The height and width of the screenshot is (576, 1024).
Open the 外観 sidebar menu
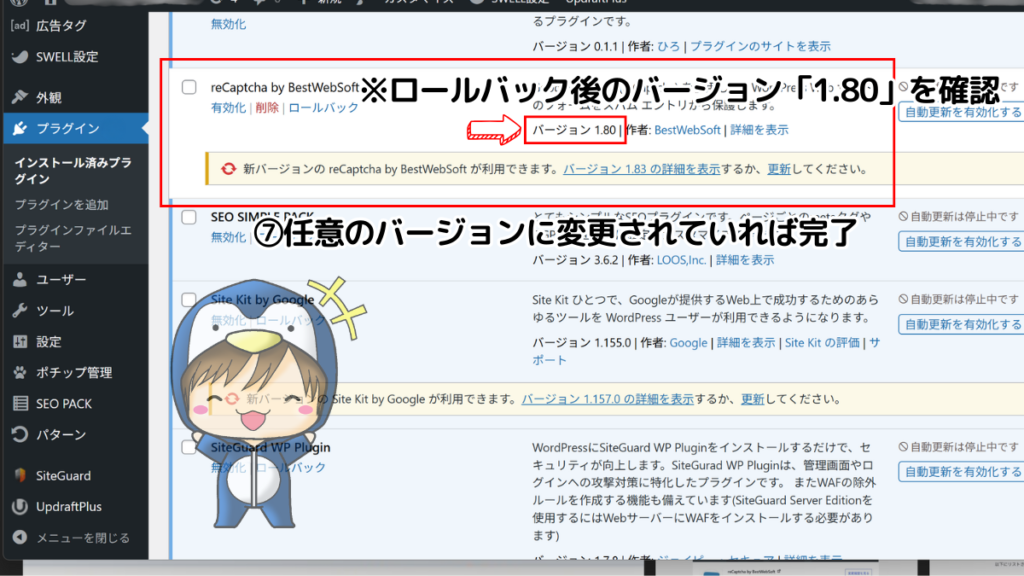49,97
